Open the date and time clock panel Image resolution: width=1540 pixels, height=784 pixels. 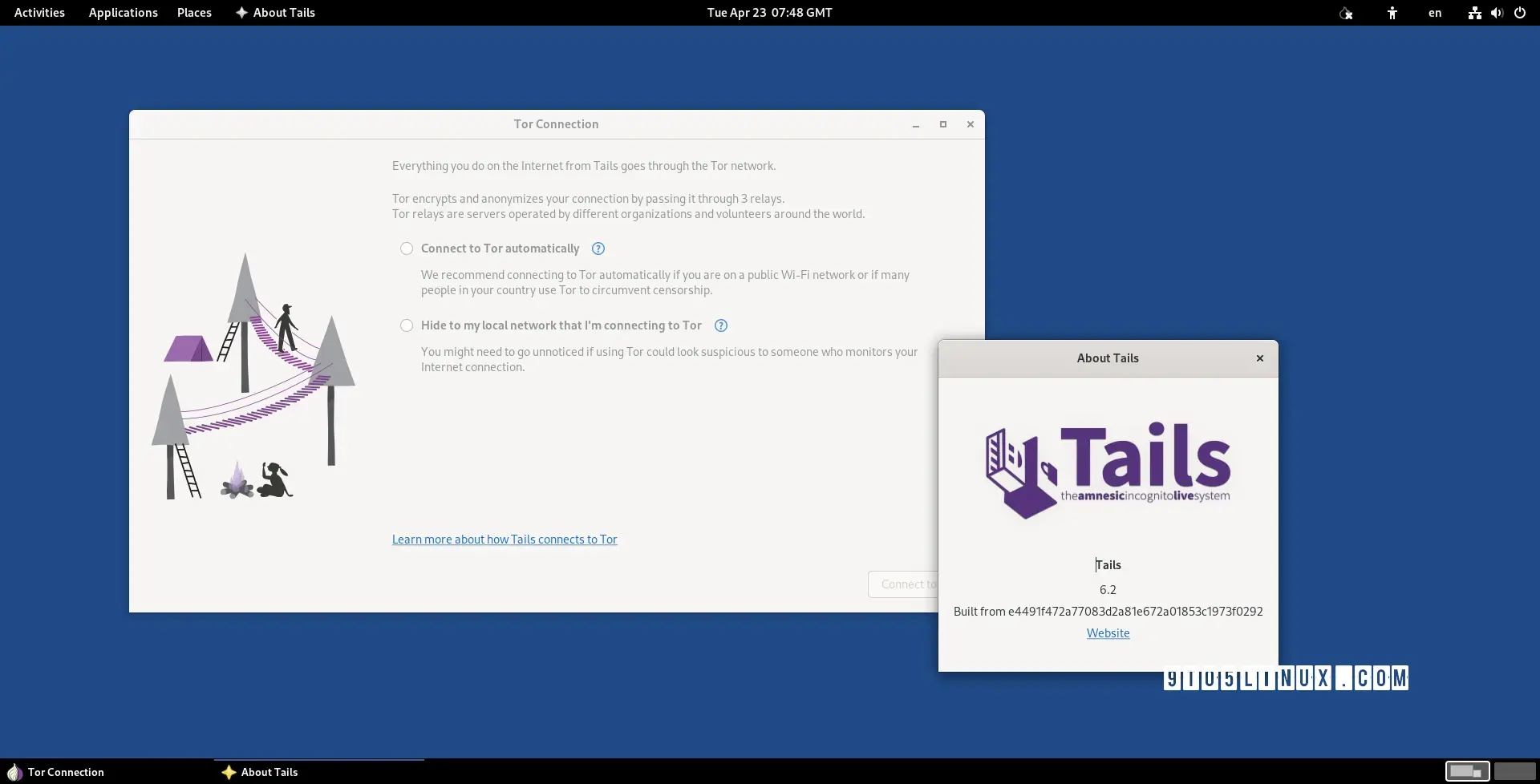[x=769, y=13]
